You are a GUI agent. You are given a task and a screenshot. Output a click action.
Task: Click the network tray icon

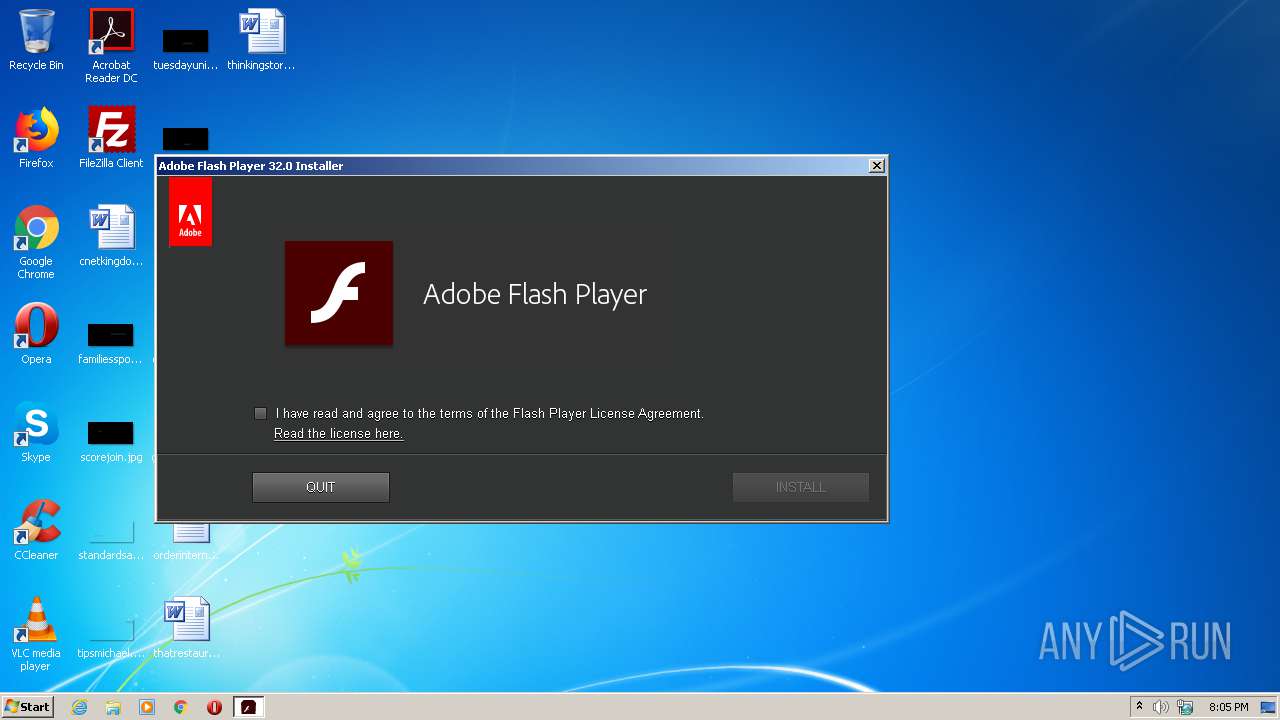coord(1184,707)
